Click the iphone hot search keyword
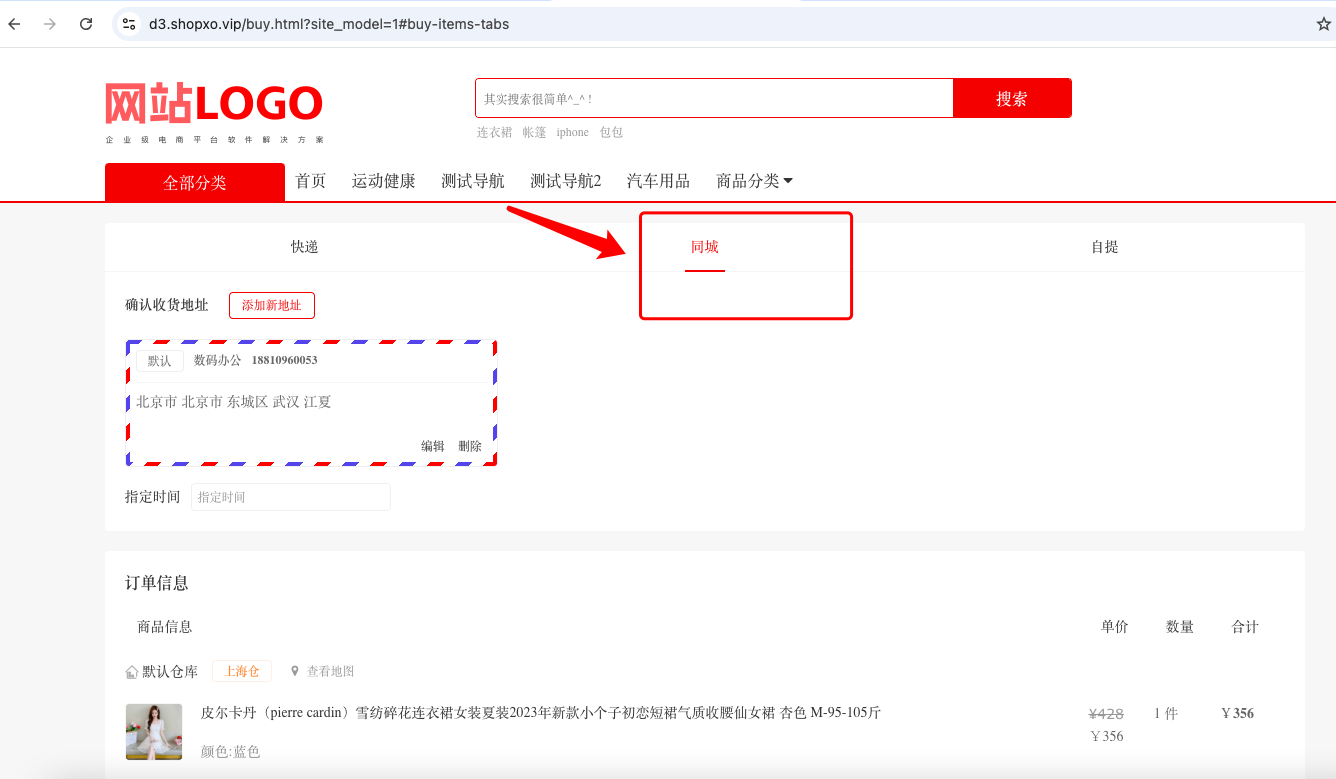Screen dimensions: 1336x779 tap(573, 132)
